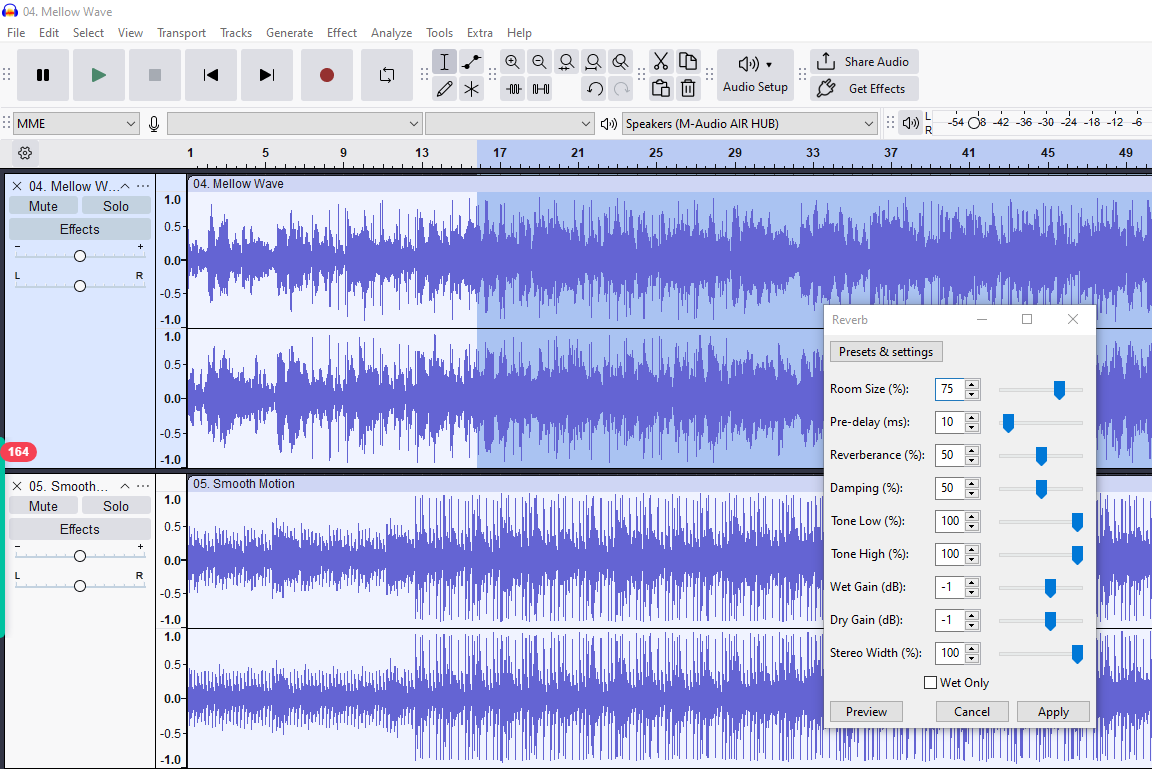Open Effects for 04. Mellow Wave track
Viewport: 1152px width, 769px height.
pos(79,229)
